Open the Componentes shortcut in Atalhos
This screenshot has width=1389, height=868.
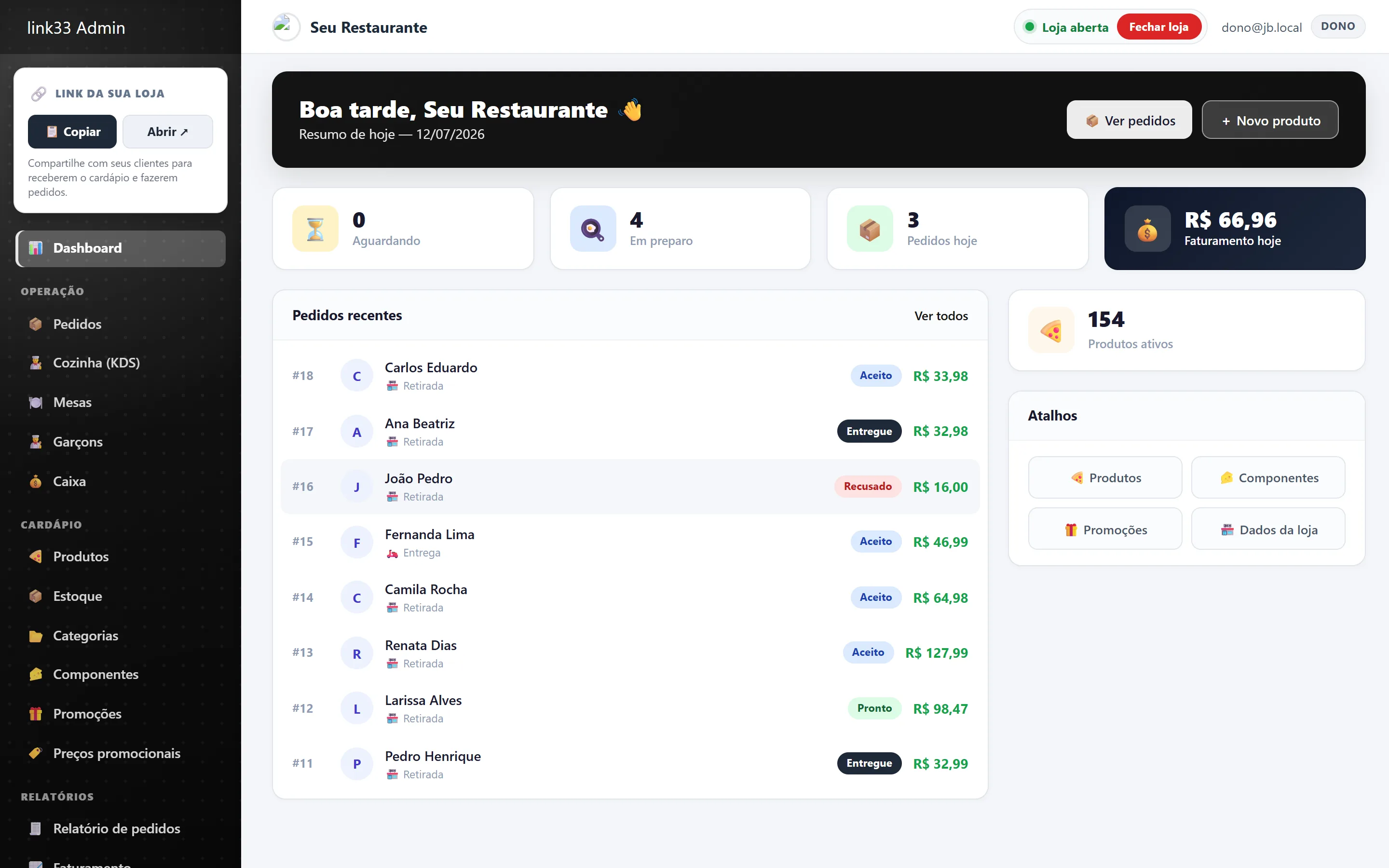point(1268,477)
